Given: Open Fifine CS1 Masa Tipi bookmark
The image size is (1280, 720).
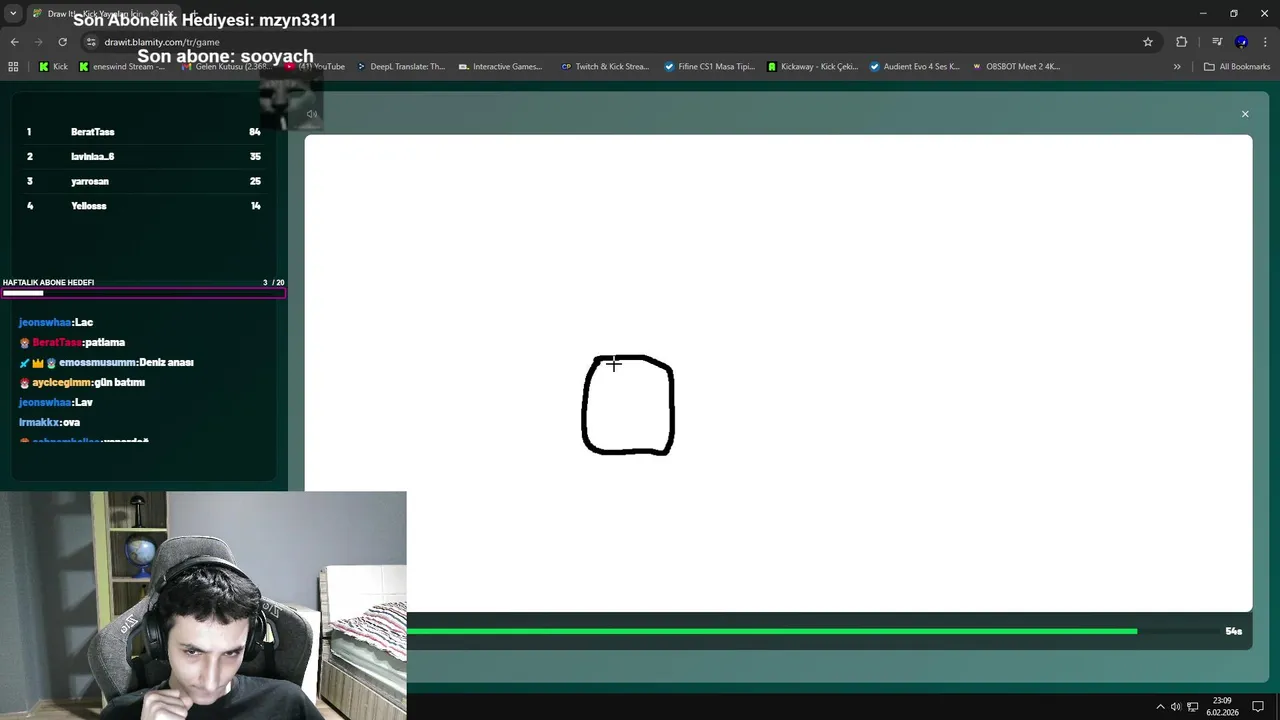Looking at the screenshot, I should tap(709, 67).
